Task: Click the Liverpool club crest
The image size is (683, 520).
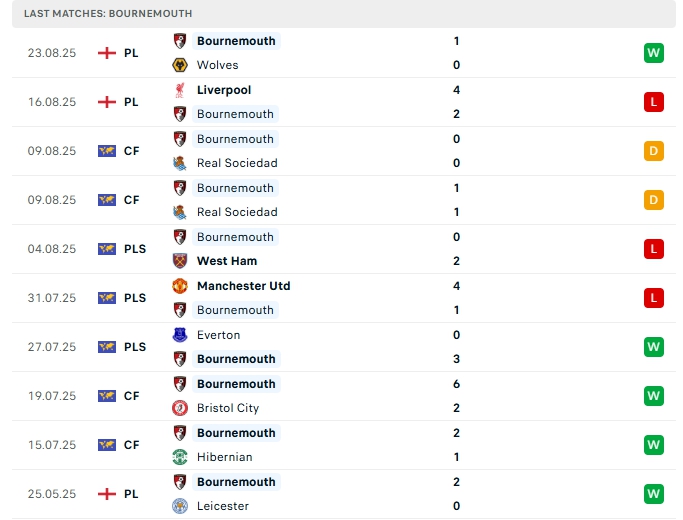Action: tap(181, 90)
